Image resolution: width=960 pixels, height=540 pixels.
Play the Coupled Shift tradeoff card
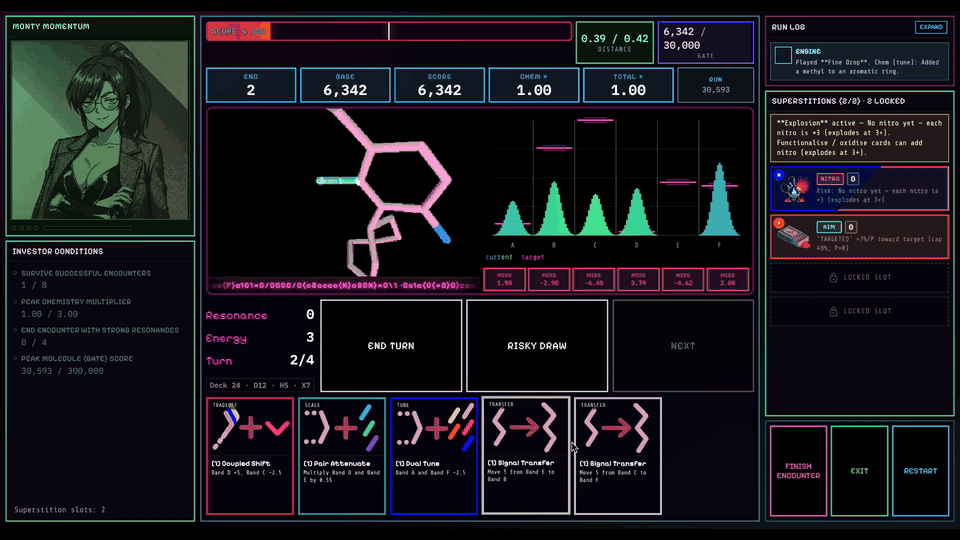click(x=250, y=456)
